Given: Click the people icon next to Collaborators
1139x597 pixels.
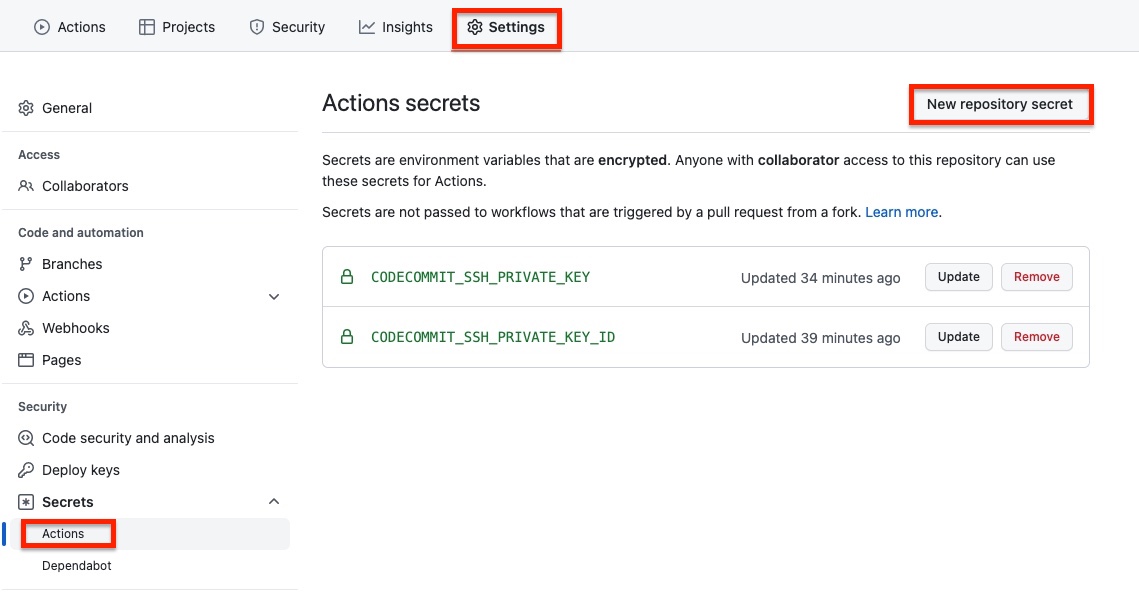Looking at the screenshot, I should pos(26,185).
